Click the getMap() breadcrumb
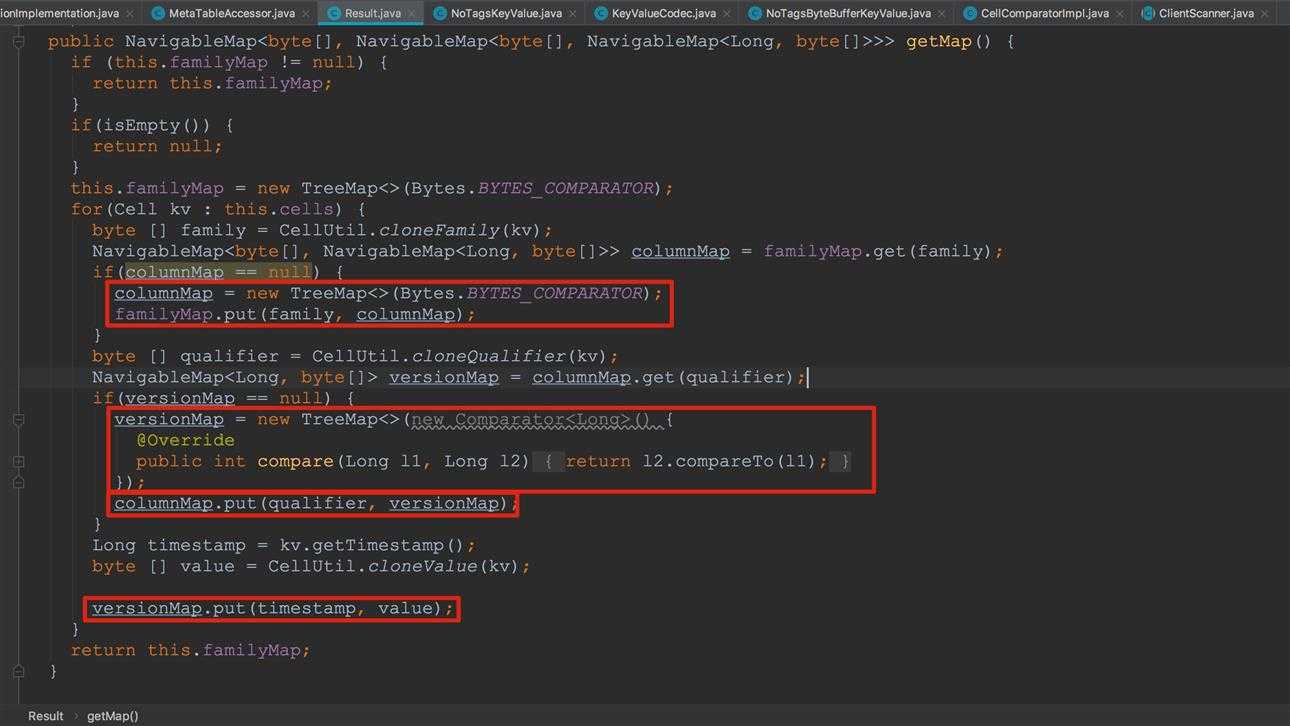 coord(113,716)
